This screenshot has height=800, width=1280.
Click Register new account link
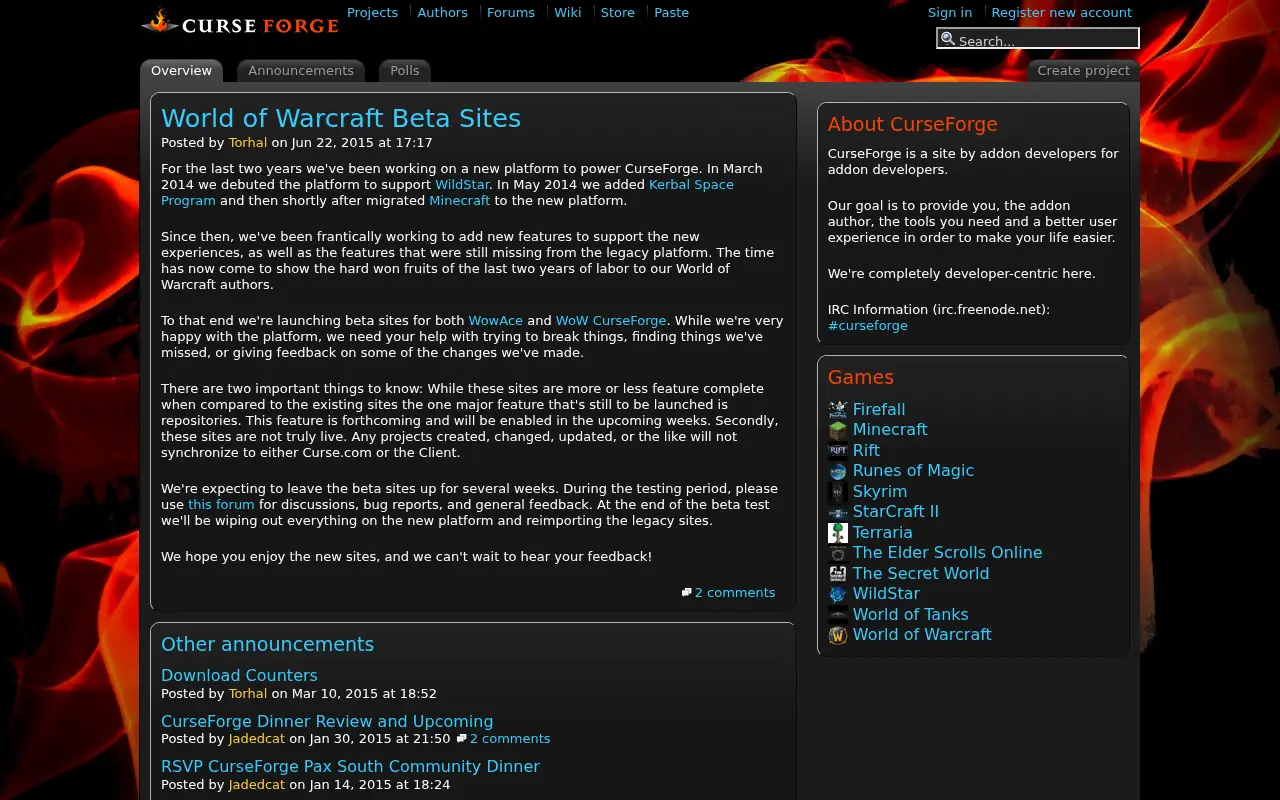(1062, 13)
